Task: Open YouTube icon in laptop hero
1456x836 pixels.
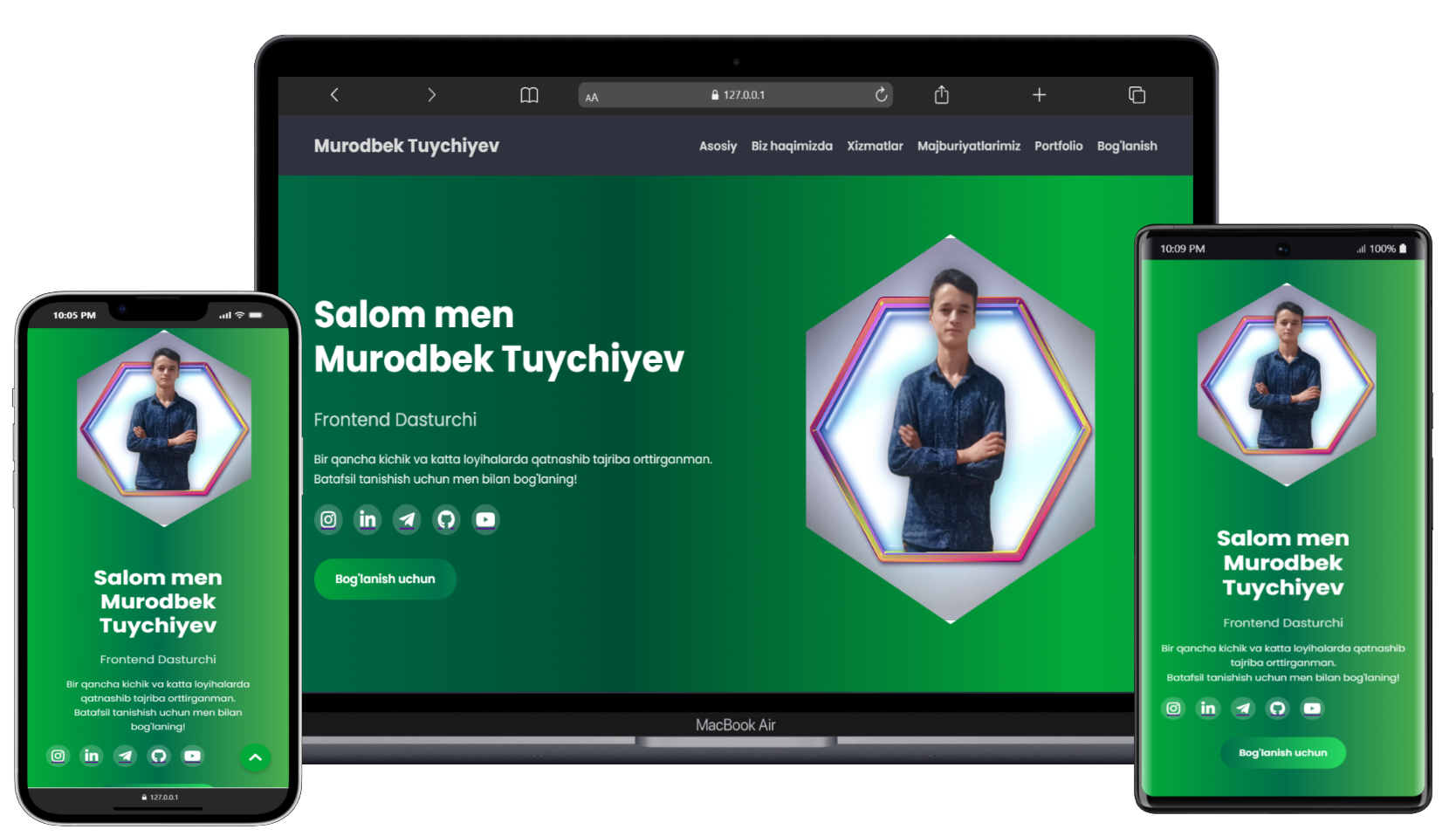Action: 485,520
